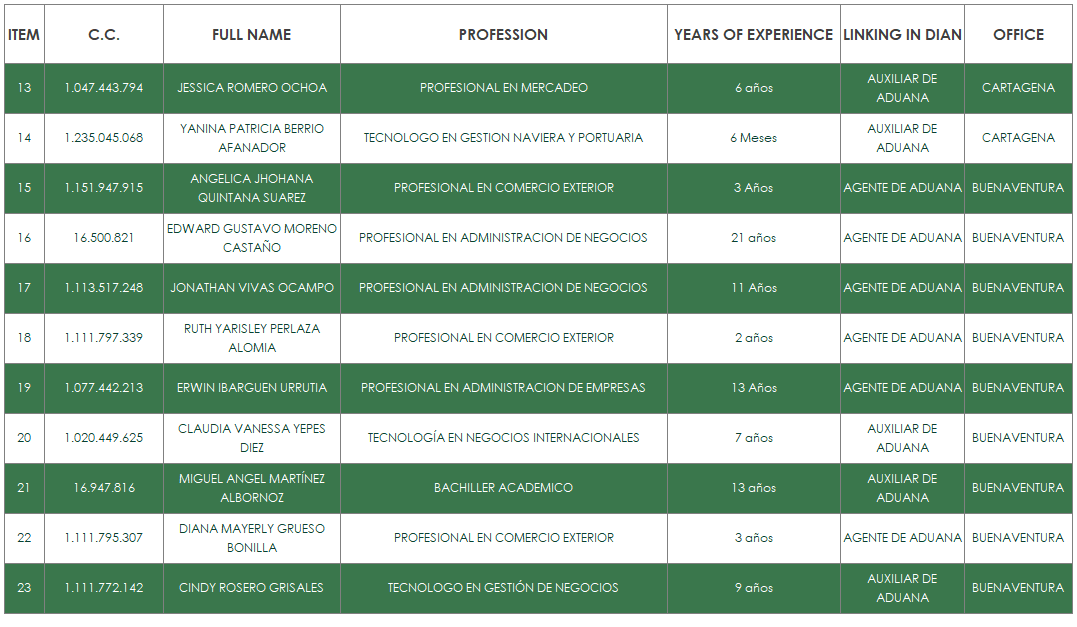Select ID number 1.111.797.339

(x=104, y=338)
